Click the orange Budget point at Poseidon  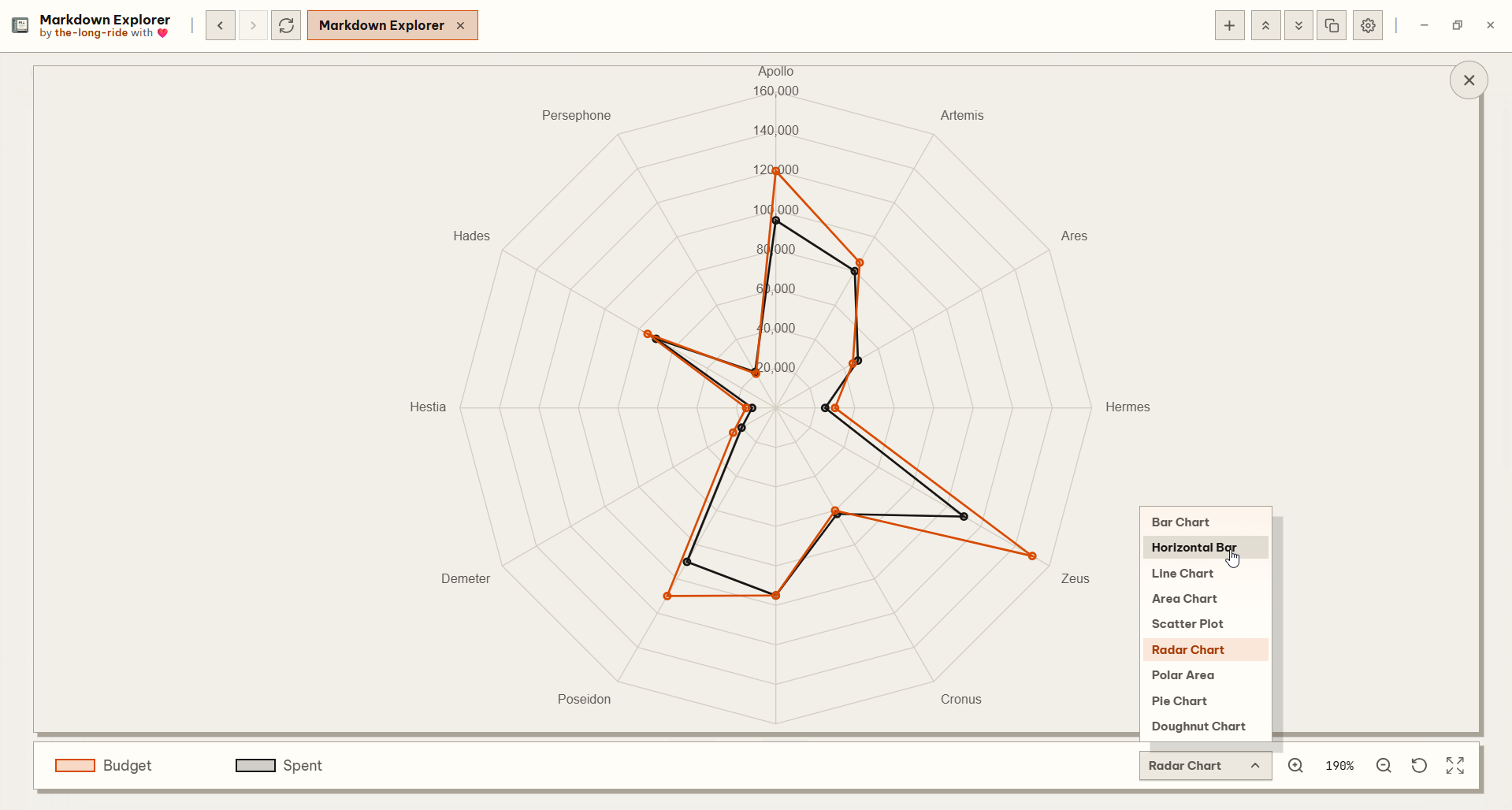[667, 596]
